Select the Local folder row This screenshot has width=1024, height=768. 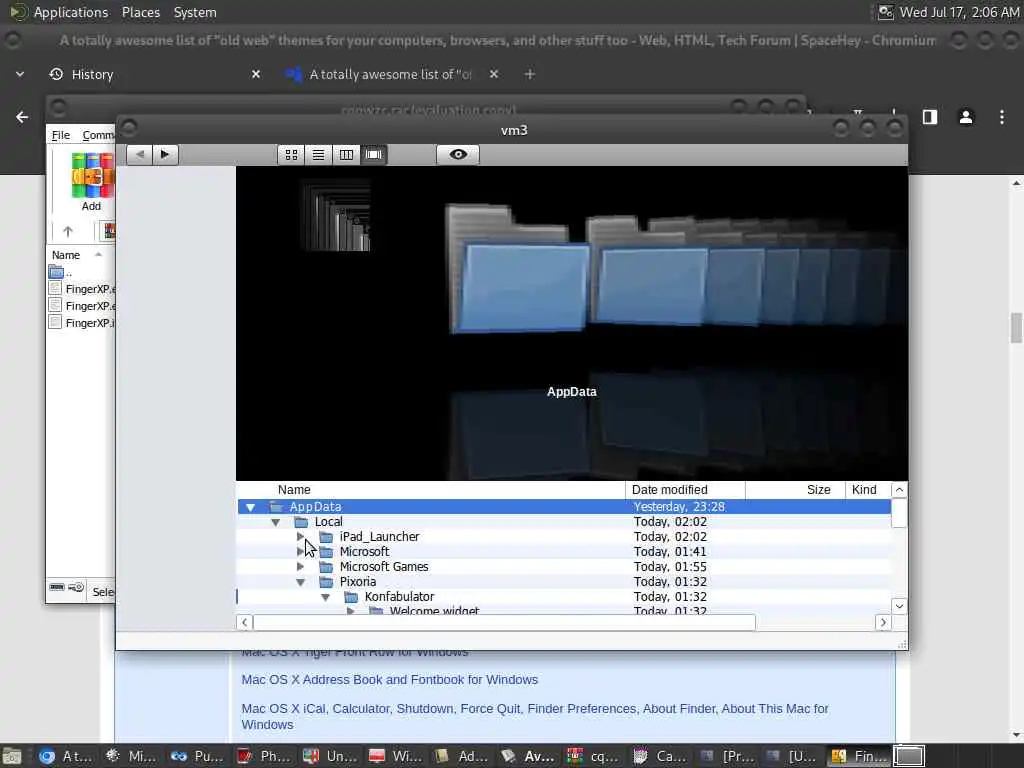(564, 522)
